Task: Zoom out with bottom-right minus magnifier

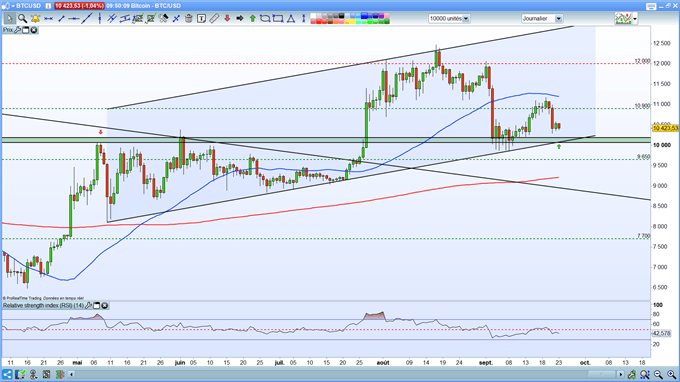Action: point(658,374)
